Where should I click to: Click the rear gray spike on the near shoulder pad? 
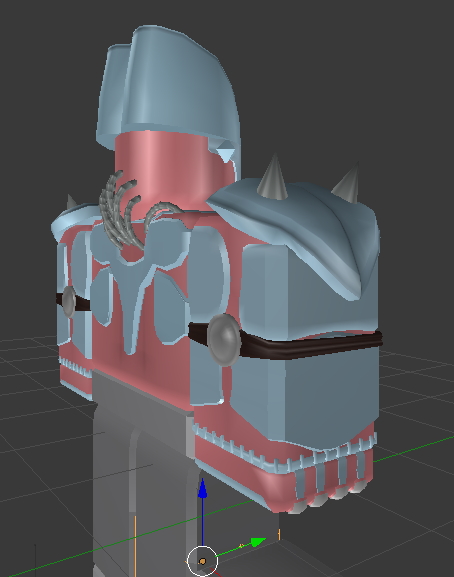(x=347, y=184)
